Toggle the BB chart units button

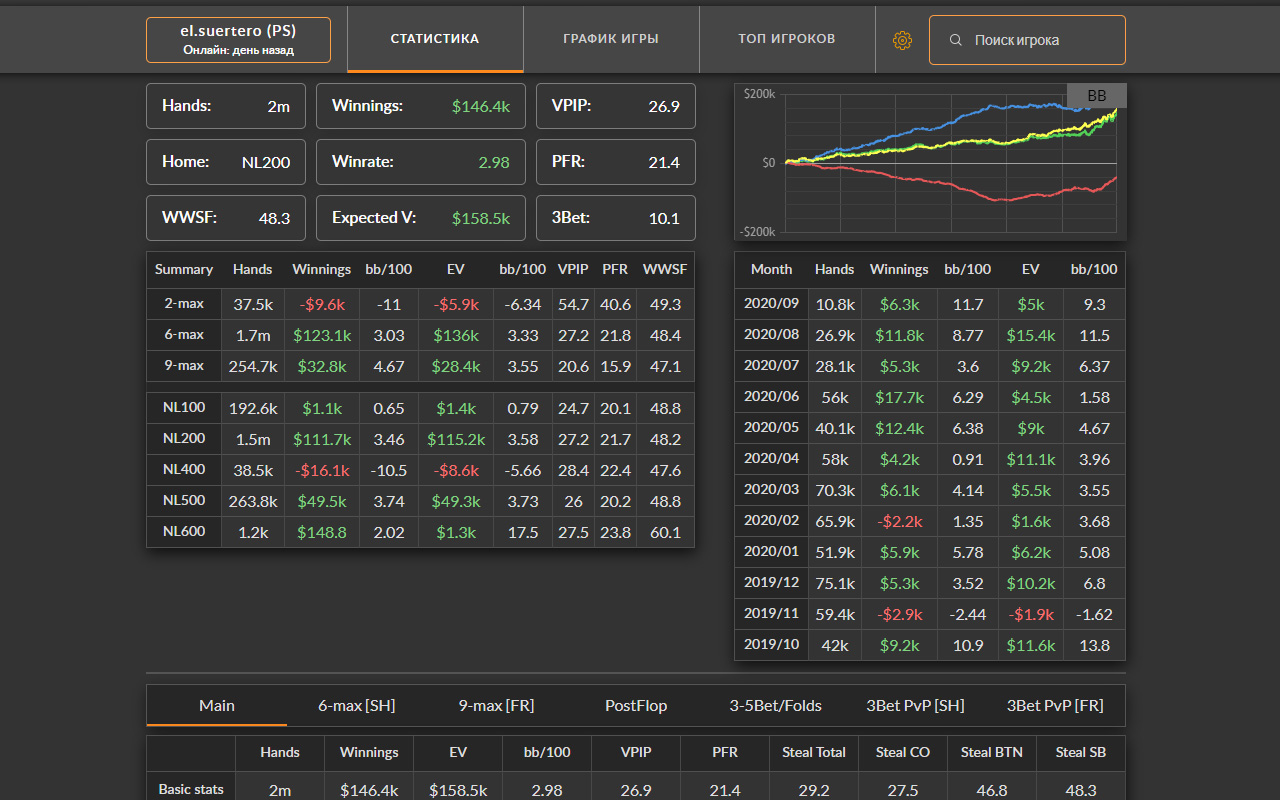[x=1096, y=96]
